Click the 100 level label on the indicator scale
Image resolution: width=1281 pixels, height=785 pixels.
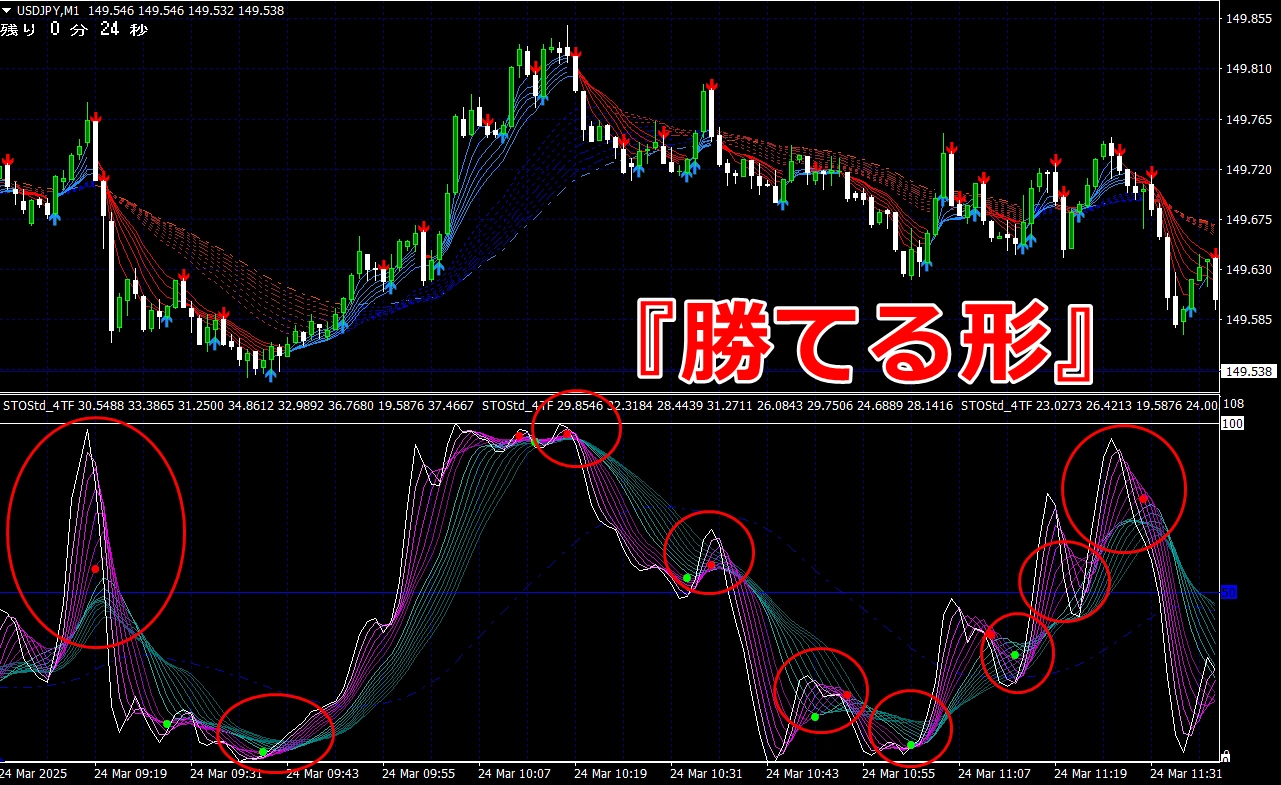[1232, 424]
